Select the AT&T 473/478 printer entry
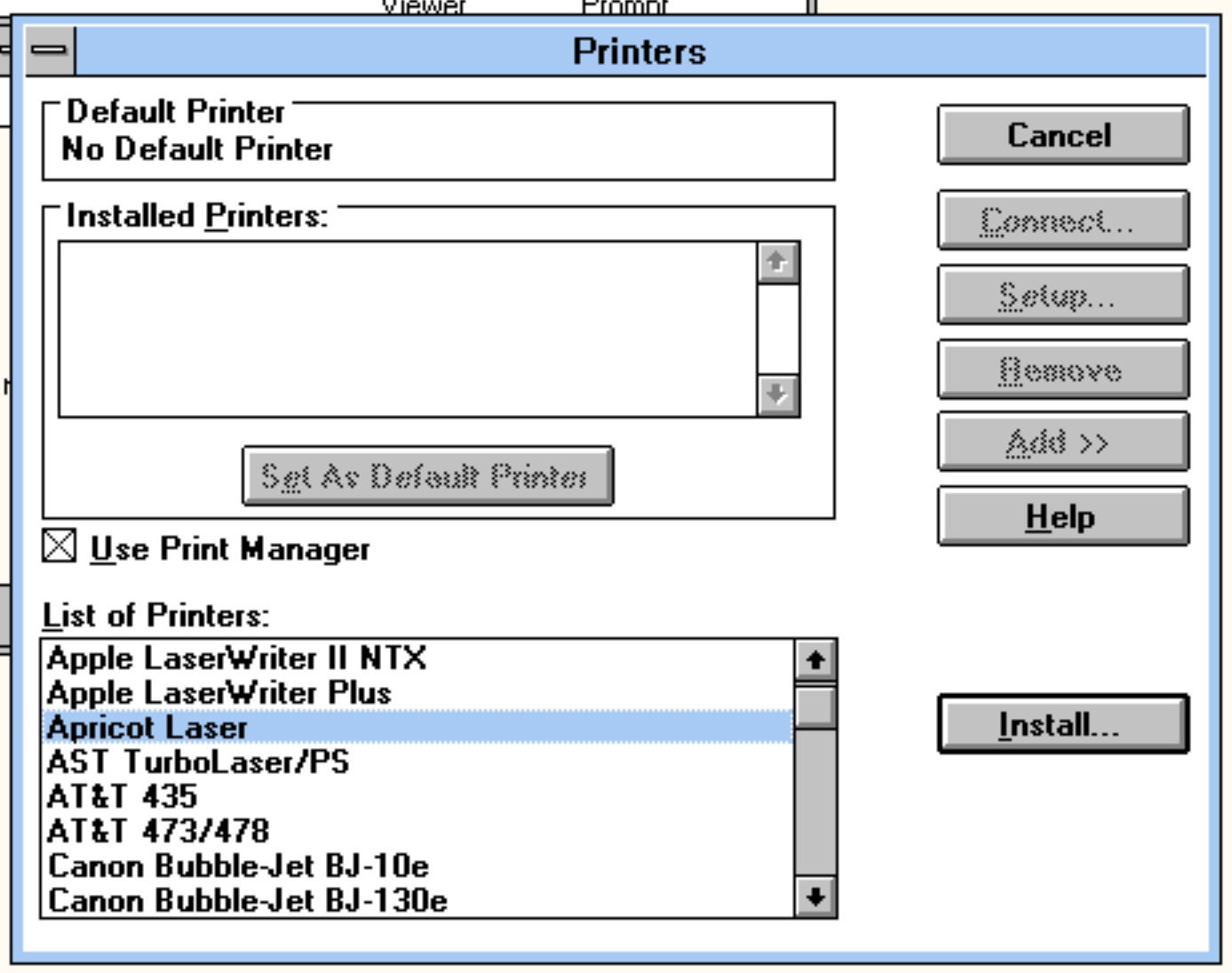The height and width of the screenshot is (973, 1232). [x=158, y=832]
